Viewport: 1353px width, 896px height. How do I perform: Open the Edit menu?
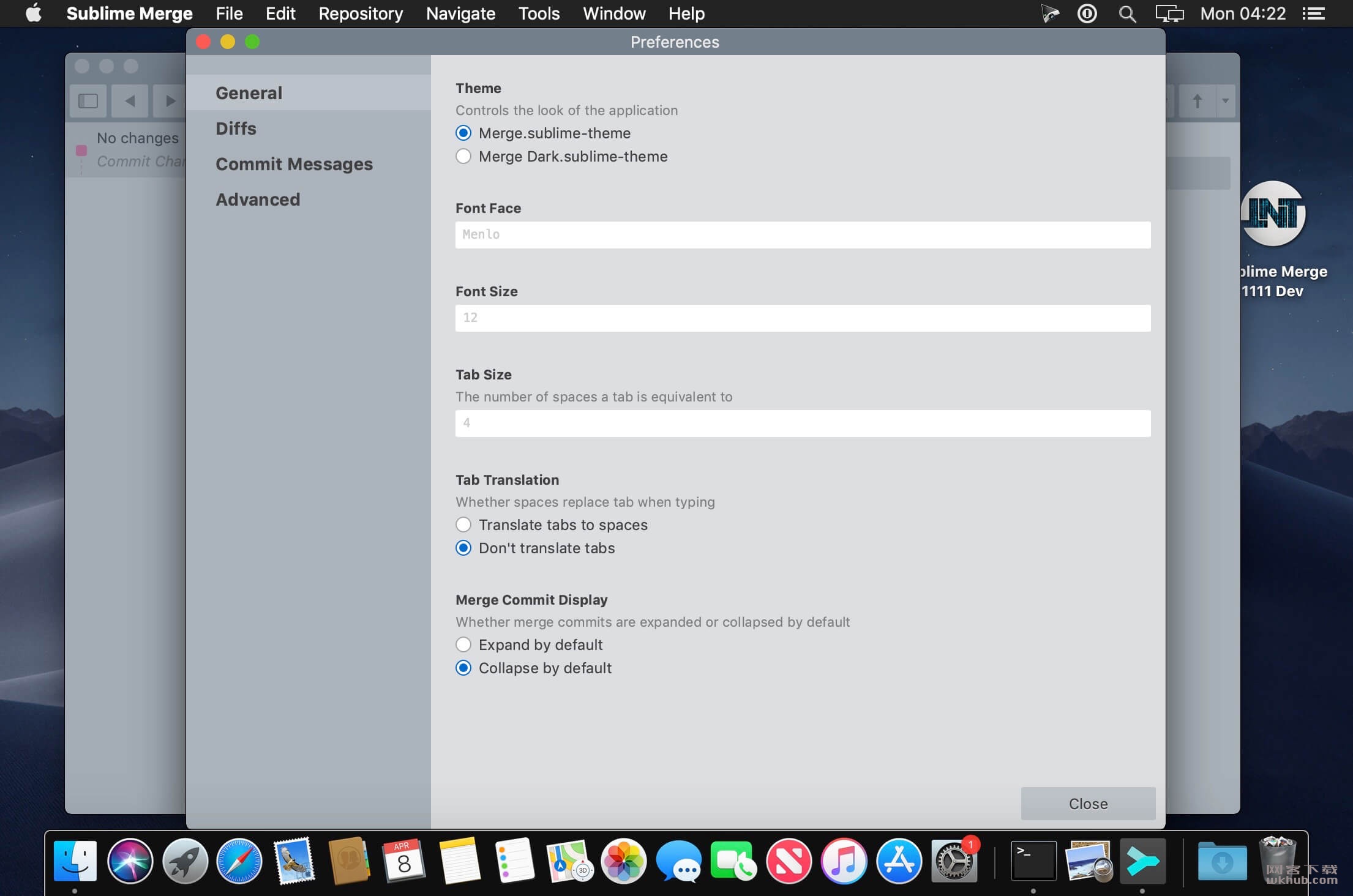click(280, 13)
